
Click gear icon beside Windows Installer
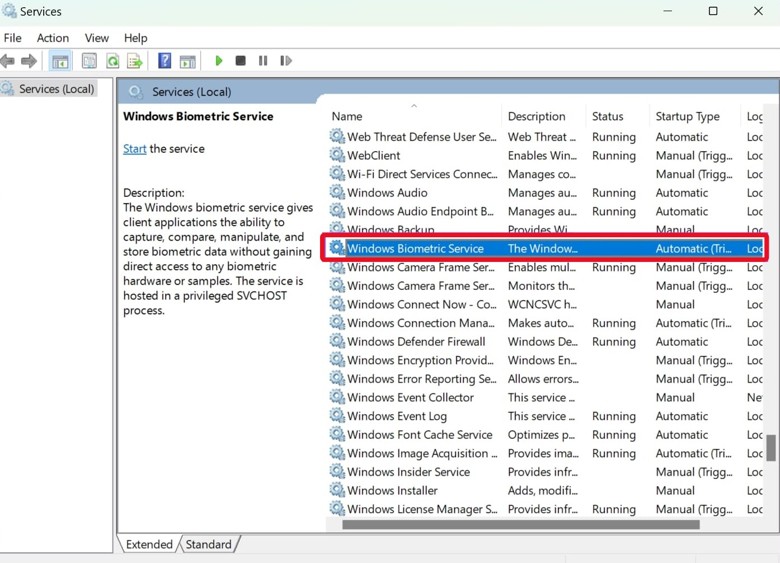click(x=337, y=490)
